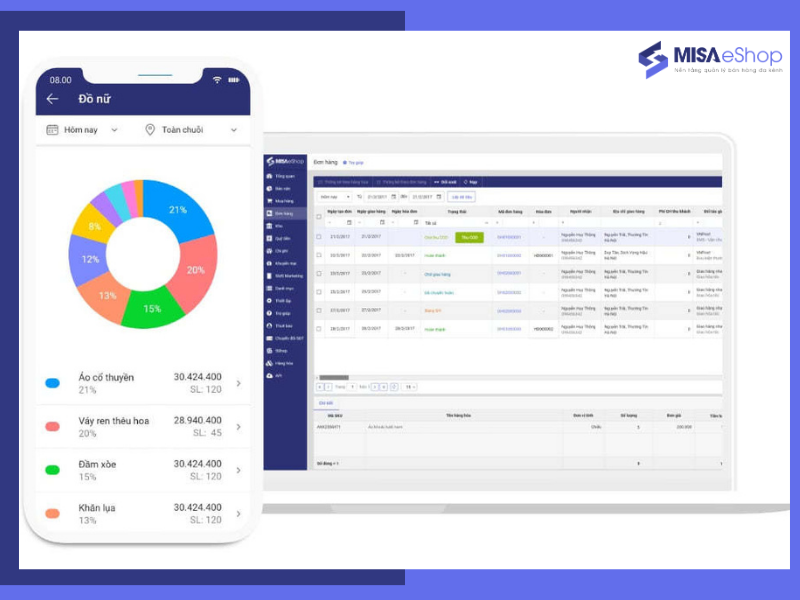The width and height of the screenshot is (800, 600).
Task: Click the pagination refresh icon
Action: [x=394, y=387]
